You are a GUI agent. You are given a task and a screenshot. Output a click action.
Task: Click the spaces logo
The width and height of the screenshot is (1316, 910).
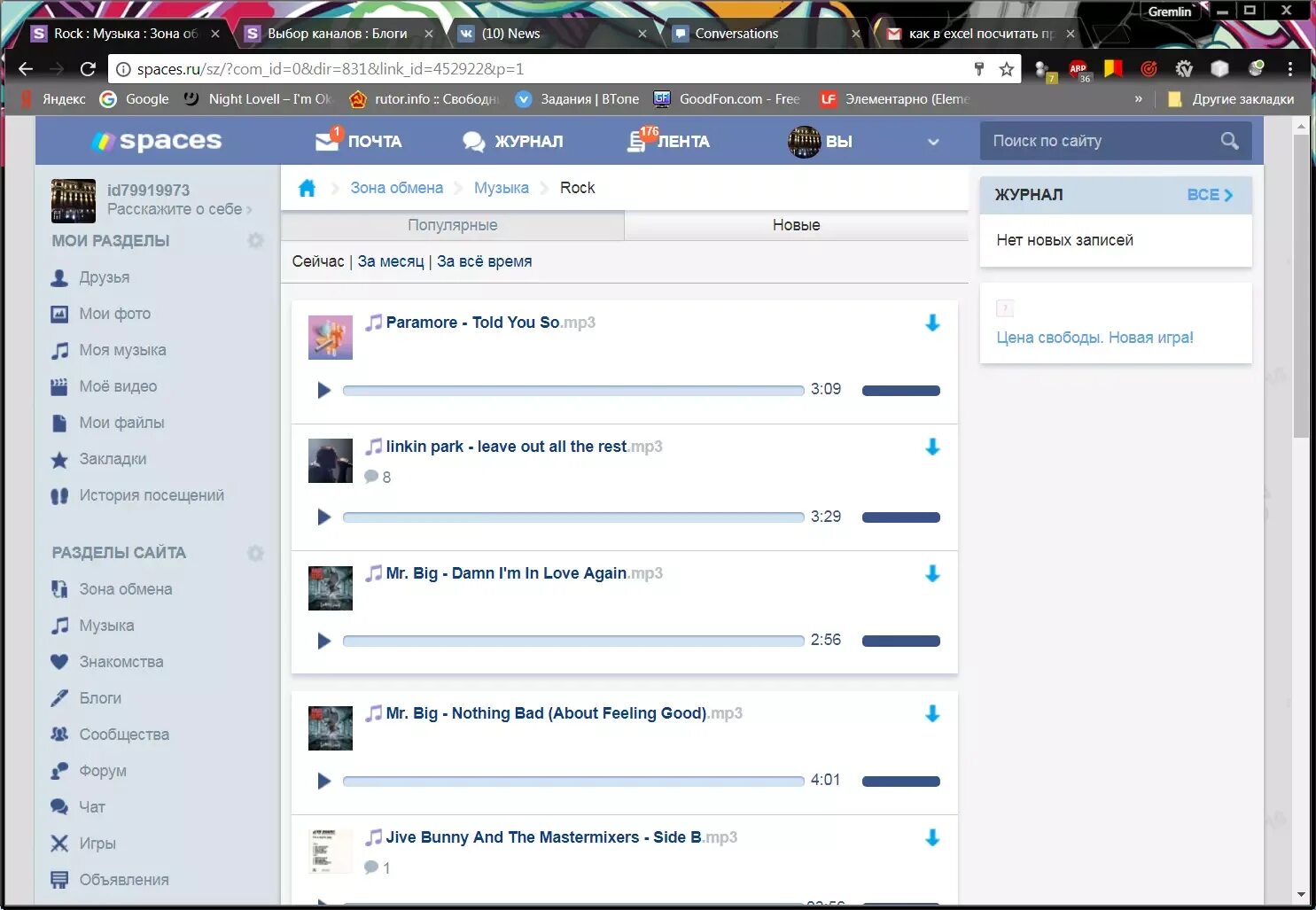[157, 141]
